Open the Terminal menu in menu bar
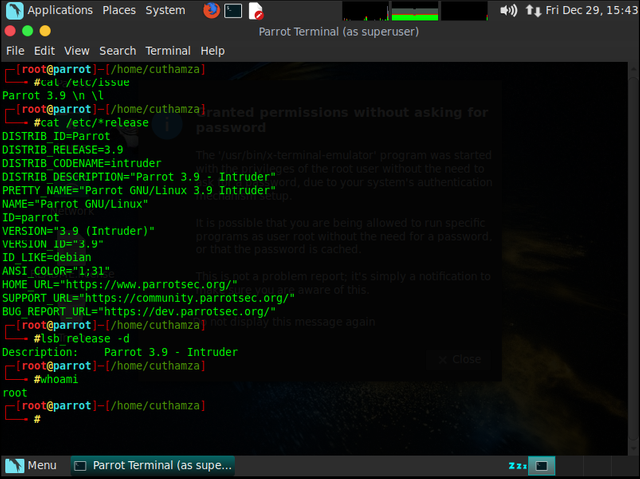This screenshot has height=479, width=640. 168,51
